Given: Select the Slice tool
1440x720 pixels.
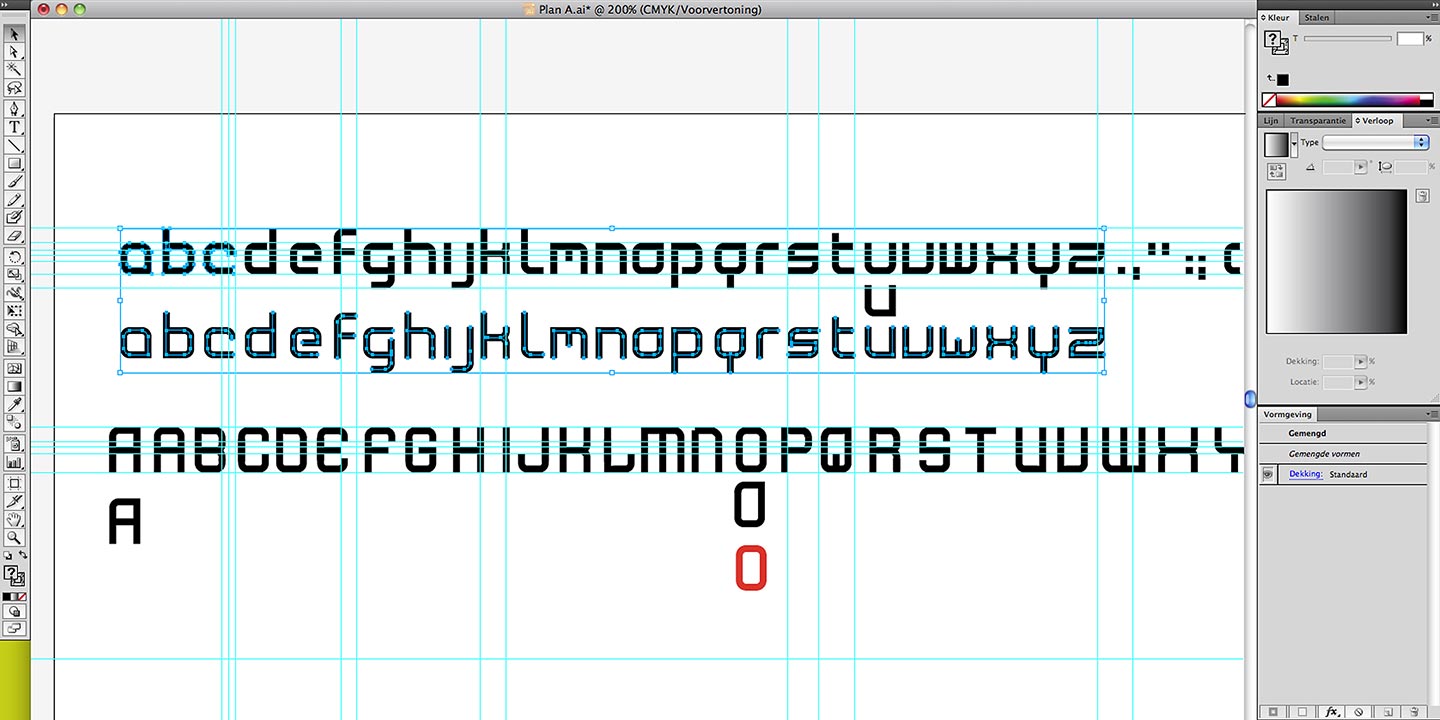Looking at the screenshot, I should tap(15, 501).
